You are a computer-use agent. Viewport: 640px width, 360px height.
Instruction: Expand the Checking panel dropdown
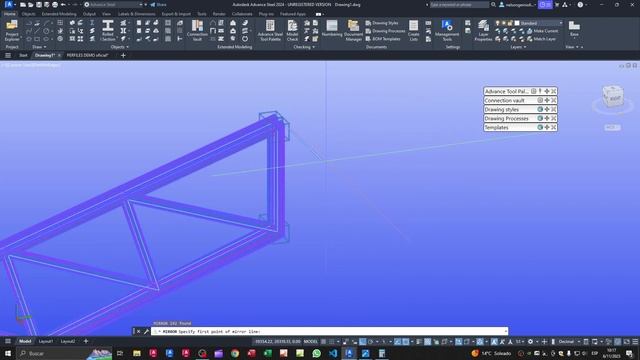pos(304,47)
